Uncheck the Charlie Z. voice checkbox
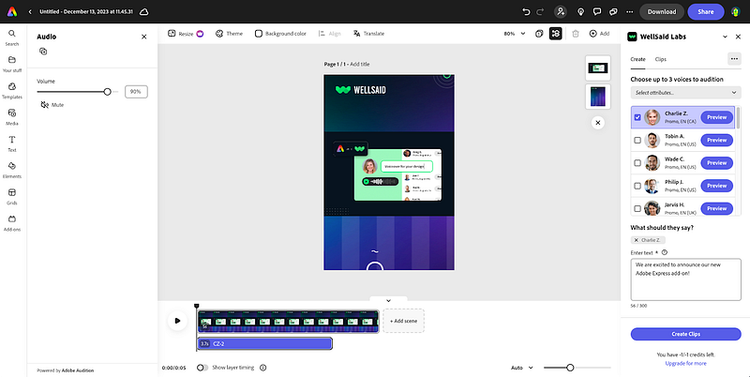 point(637,117)
